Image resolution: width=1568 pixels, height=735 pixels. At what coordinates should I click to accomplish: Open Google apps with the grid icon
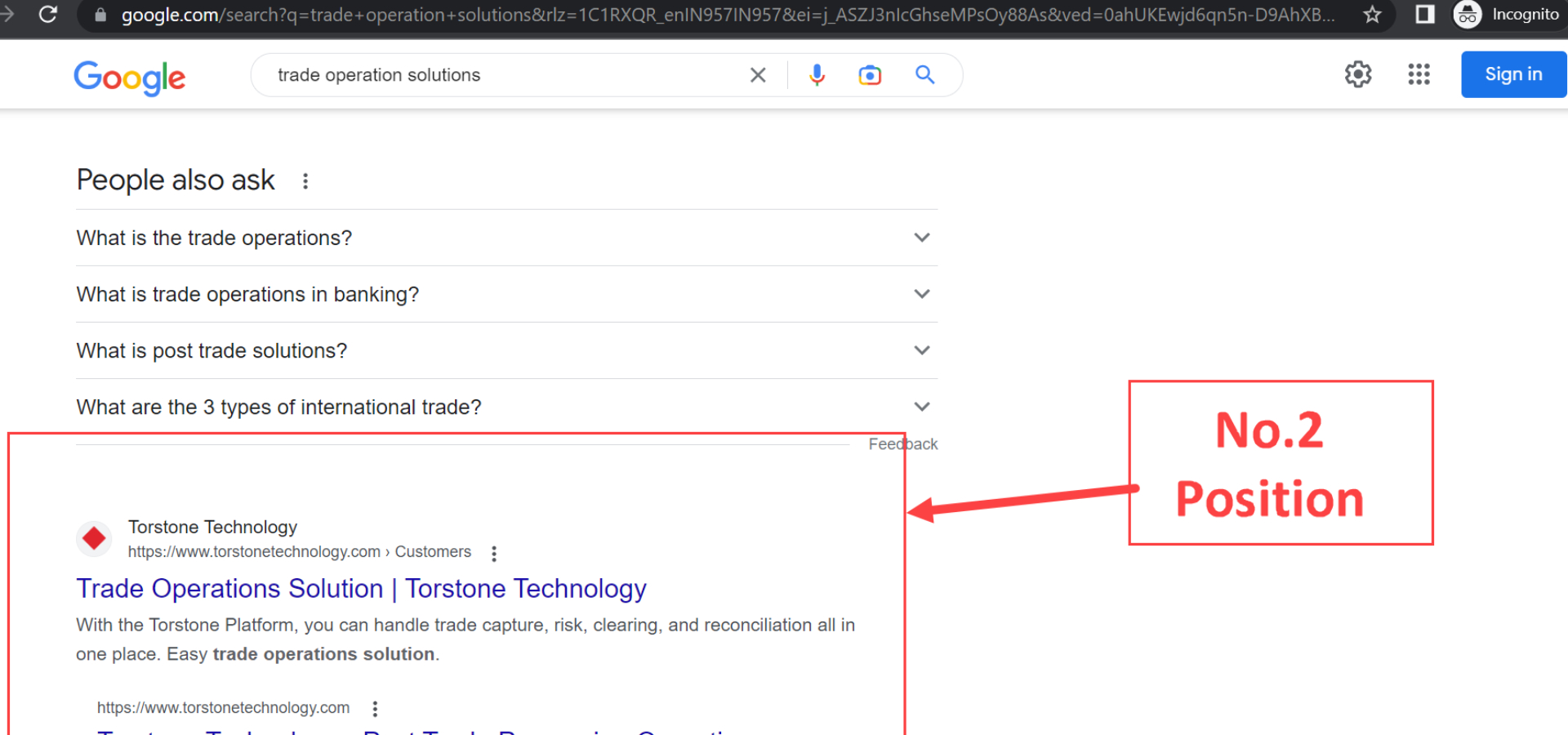[x=1419, y=74]
